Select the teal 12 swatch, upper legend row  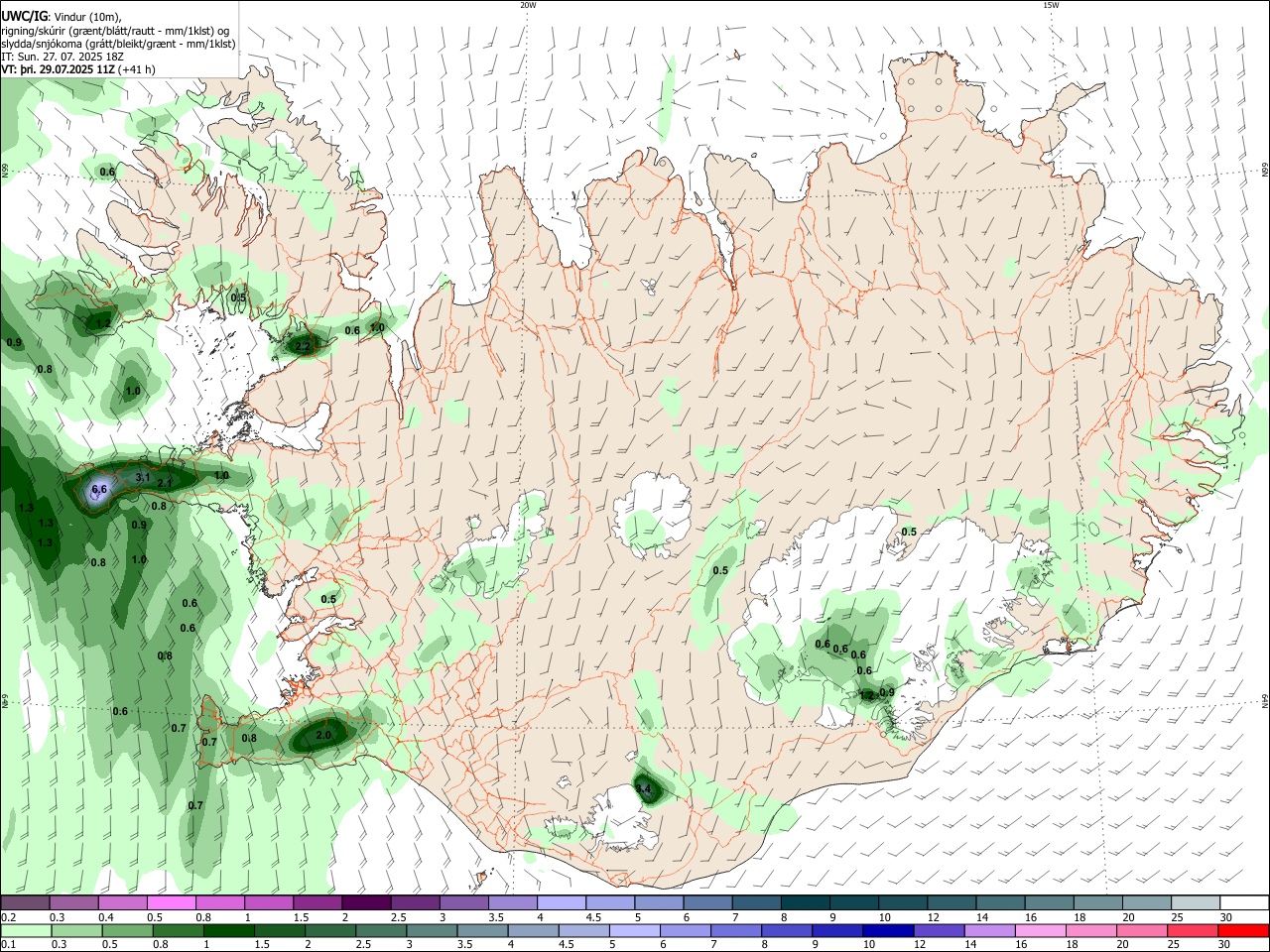[x=952, y=903]
